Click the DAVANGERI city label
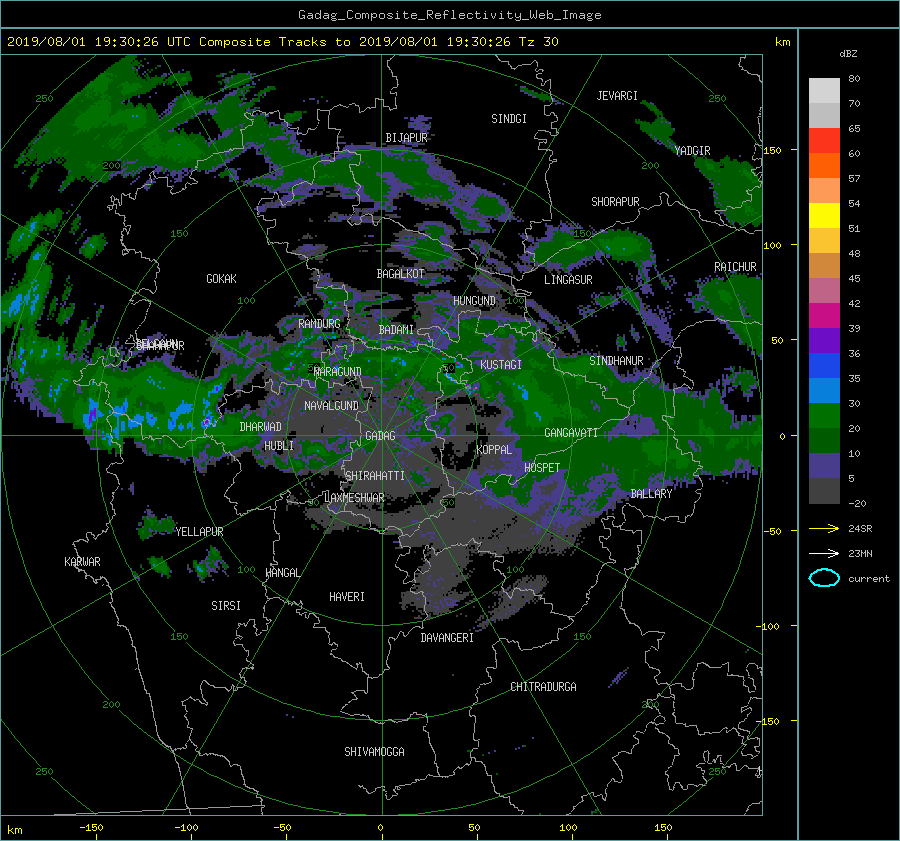 (447, 638)
